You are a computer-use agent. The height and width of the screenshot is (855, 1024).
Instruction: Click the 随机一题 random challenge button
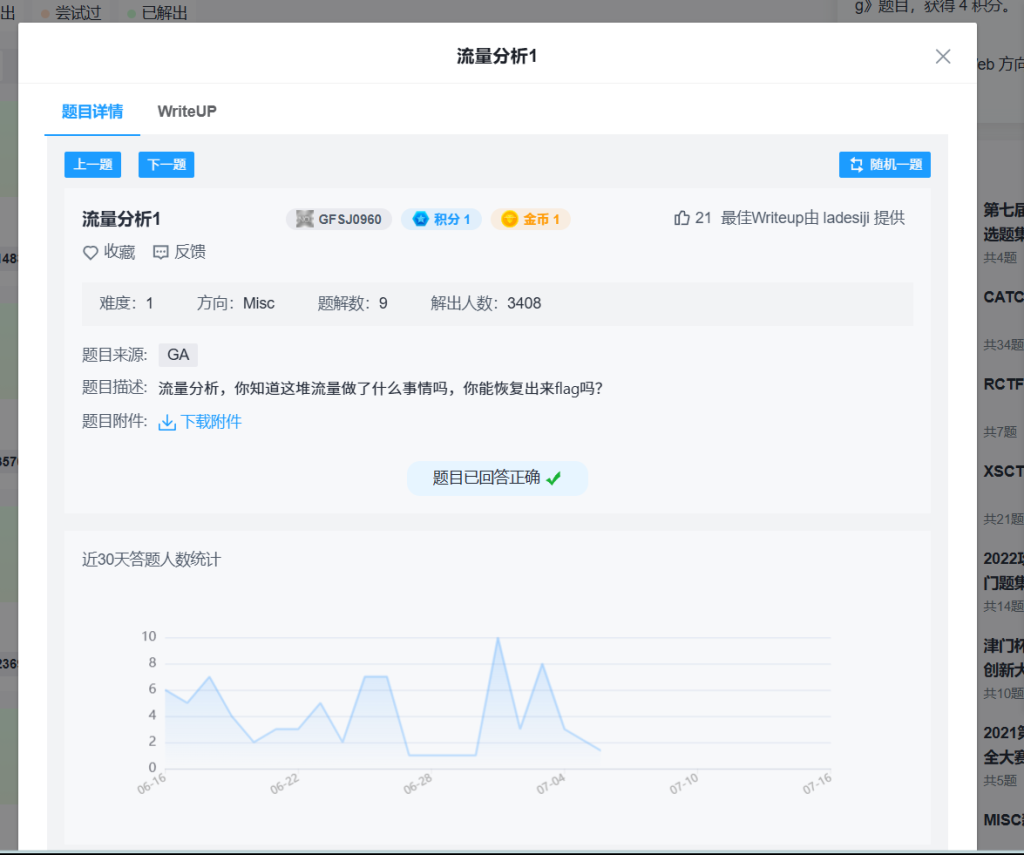(x=885, y=165)
